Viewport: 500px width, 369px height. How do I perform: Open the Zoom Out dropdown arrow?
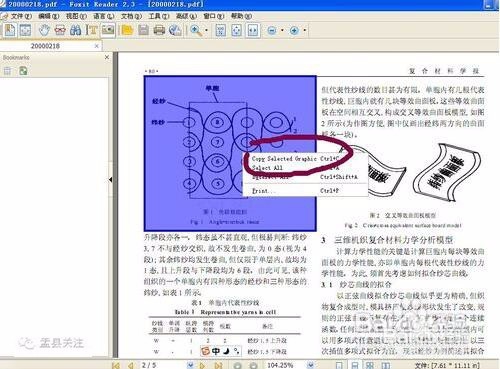click(x=282, y=31)
